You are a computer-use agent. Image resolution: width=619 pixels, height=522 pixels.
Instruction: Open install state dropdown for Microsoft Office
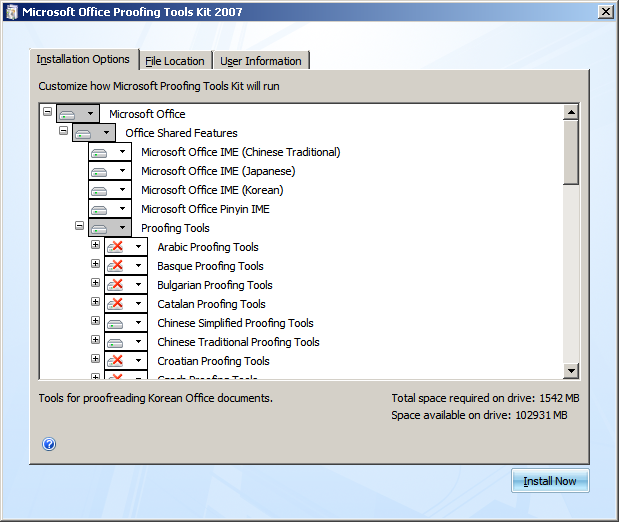point(78,114)
